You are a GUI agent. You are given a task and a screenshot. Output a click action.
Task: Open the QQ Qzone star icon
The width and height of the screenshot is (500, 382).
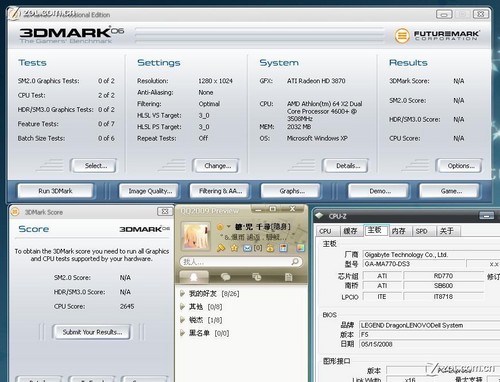[234, 248]
